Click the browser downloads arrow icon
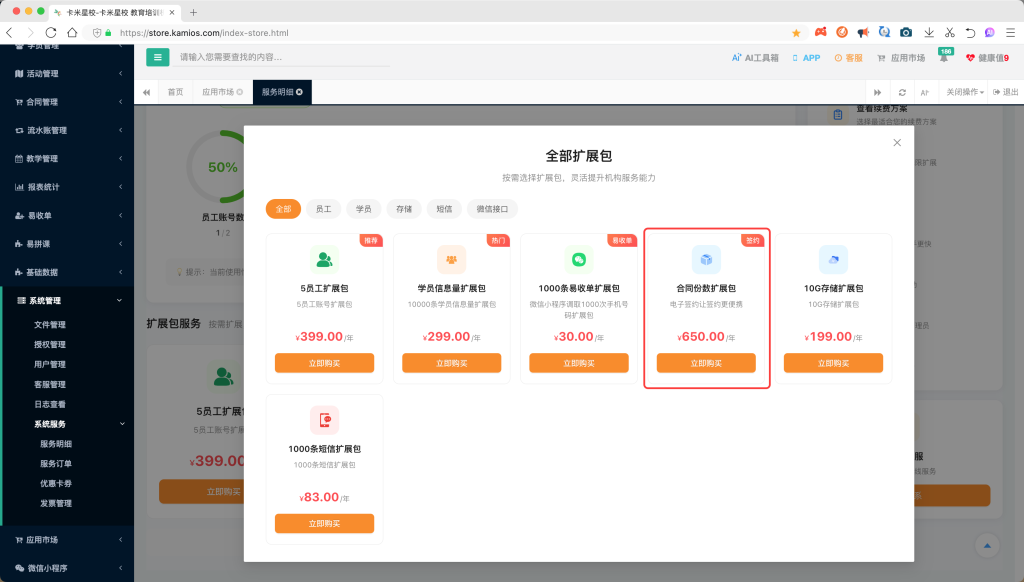Screen dimensions: 1024x582 click(929, 33)
